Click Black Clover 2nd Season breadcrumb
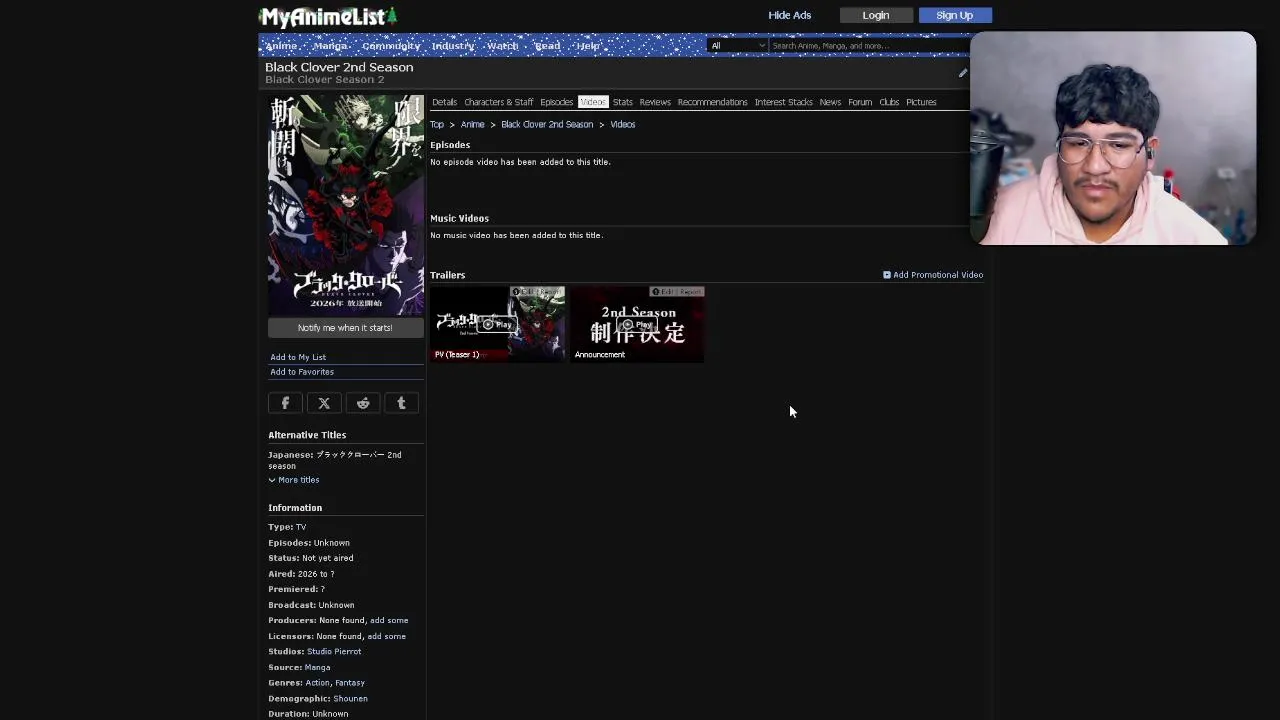Viewport: 1280px width, 720px height. pos(547,125)
